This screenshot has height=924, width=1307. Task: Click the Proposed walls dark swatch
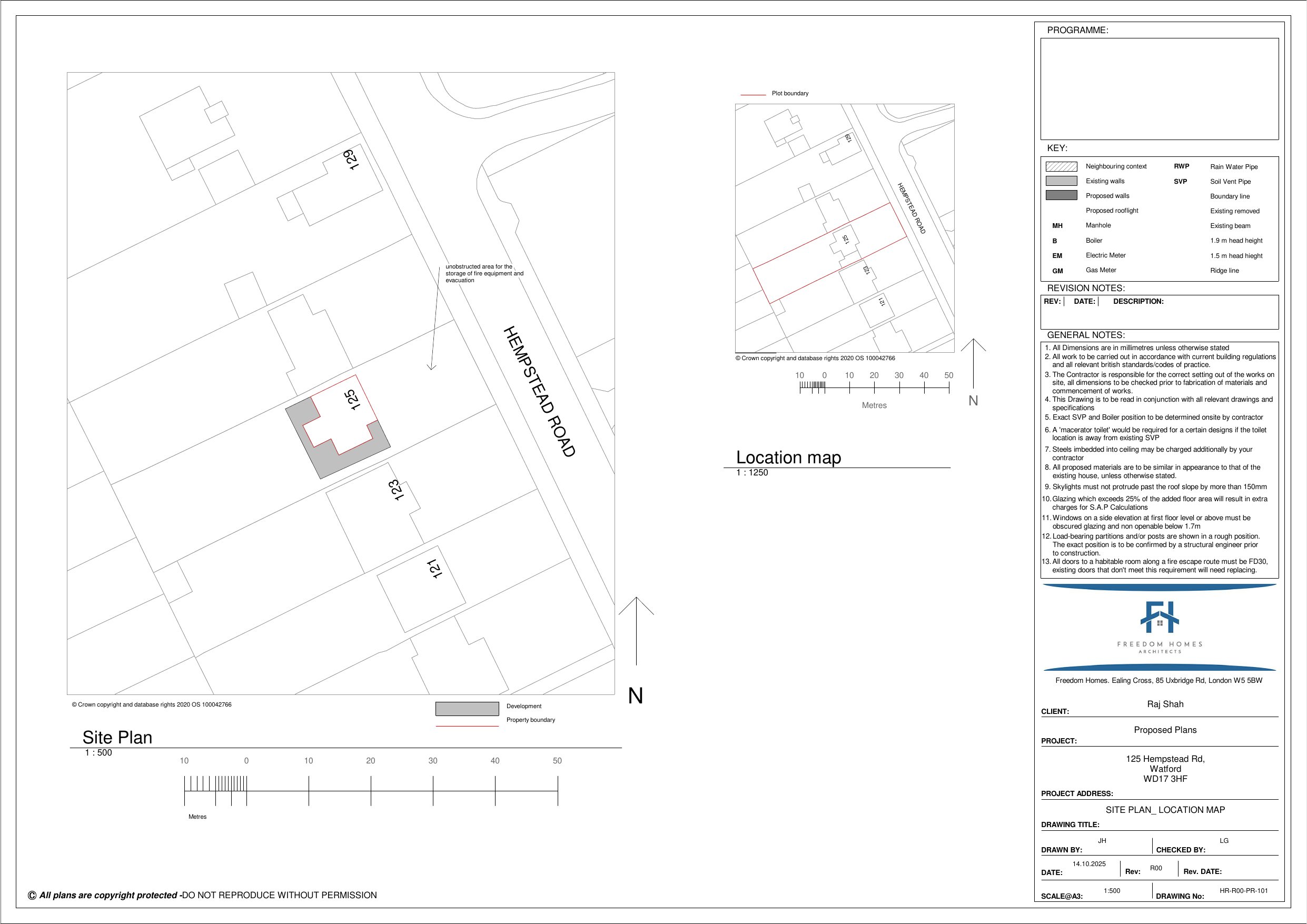(x=1061, y=195)
